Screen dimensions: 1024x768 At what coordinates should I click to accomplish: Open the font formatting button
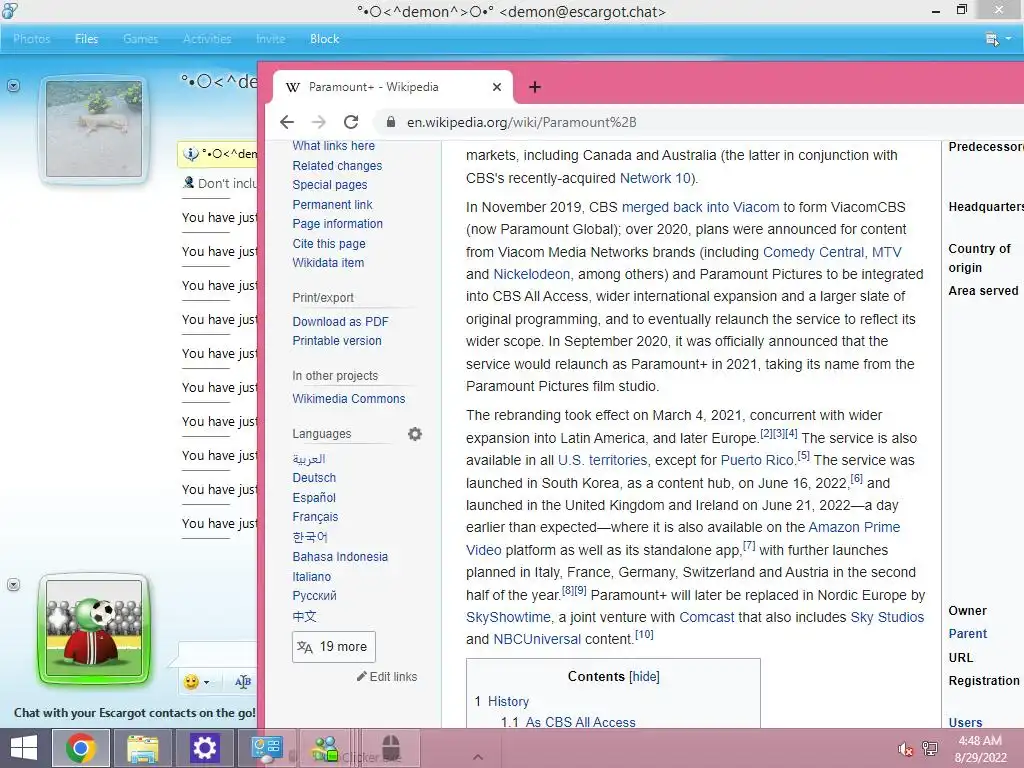click(x=243, y=682)
